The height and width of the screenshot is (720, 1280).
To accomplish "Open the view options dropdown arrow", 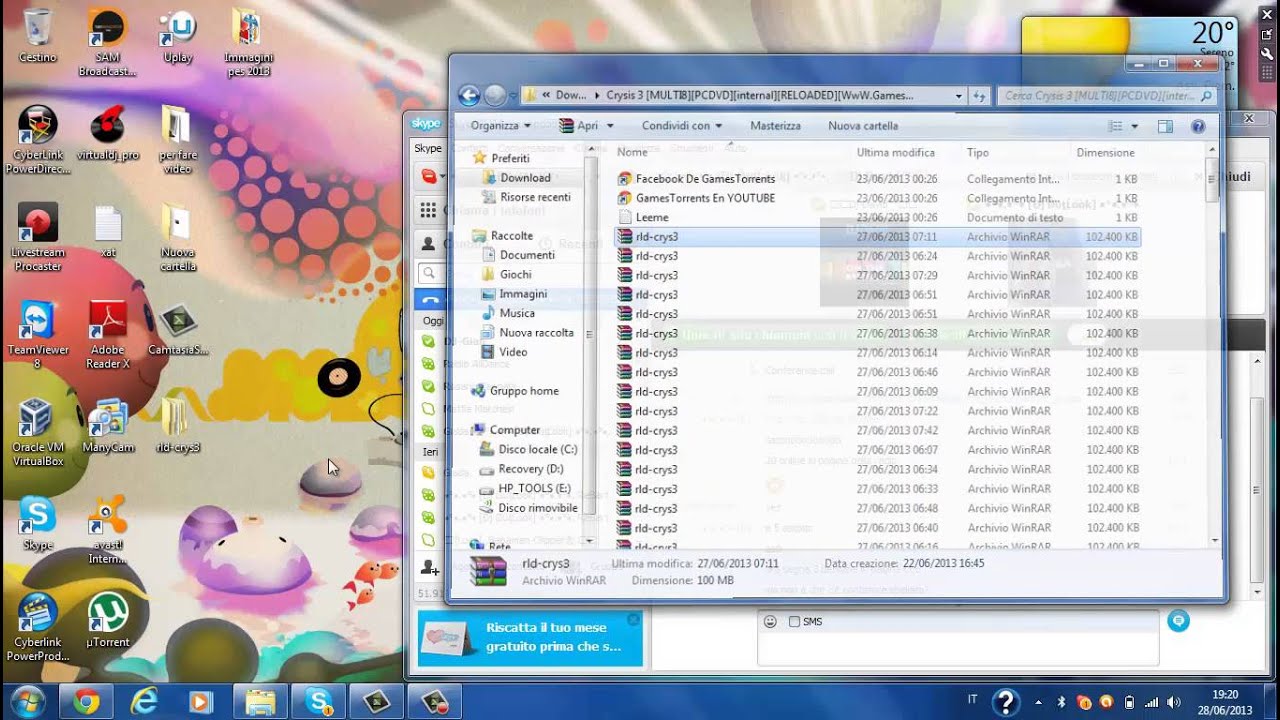I will click(x=1134, y=126).
